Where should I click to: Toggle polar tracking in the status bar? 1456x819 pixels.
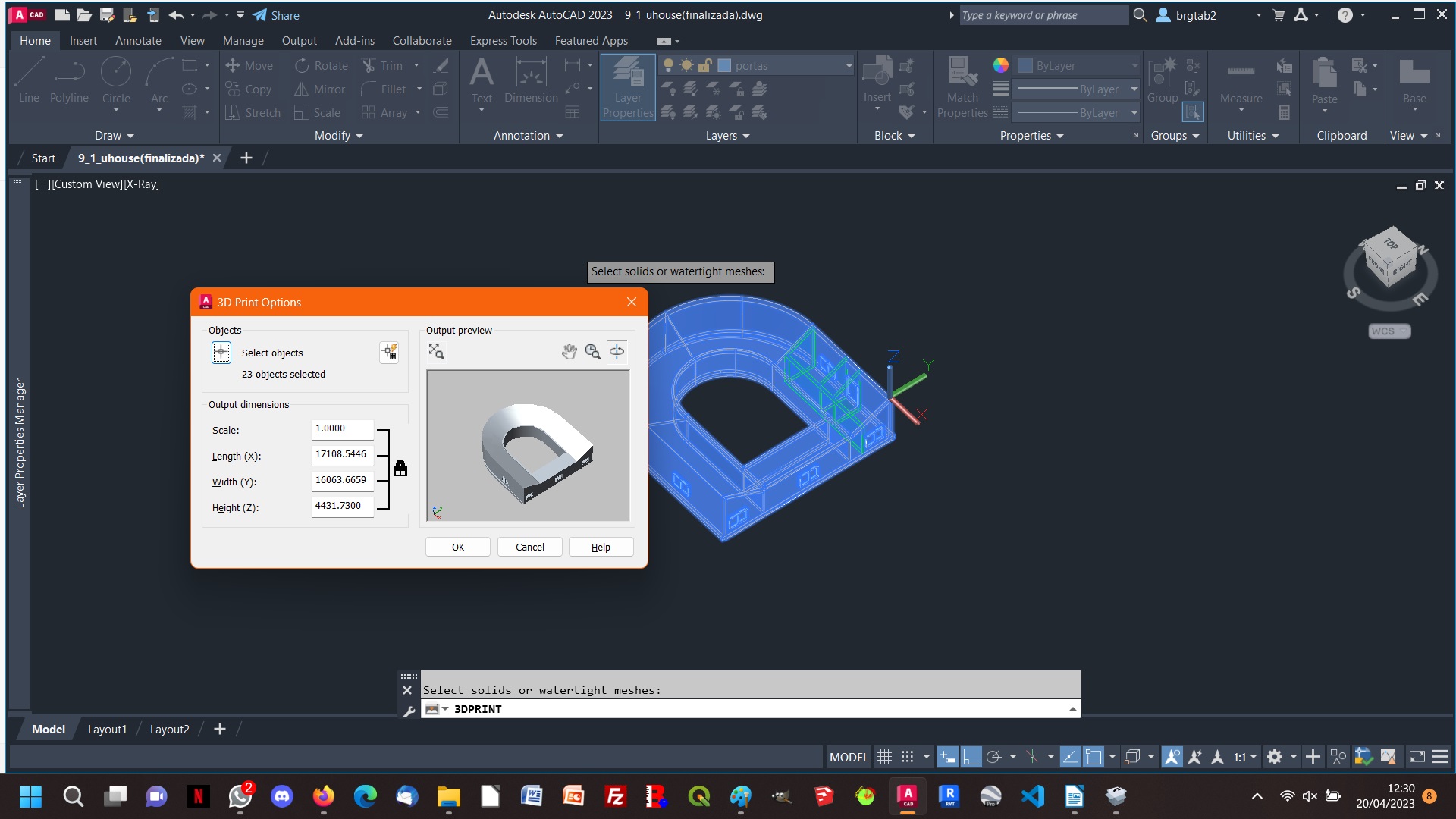pos(994,756)
